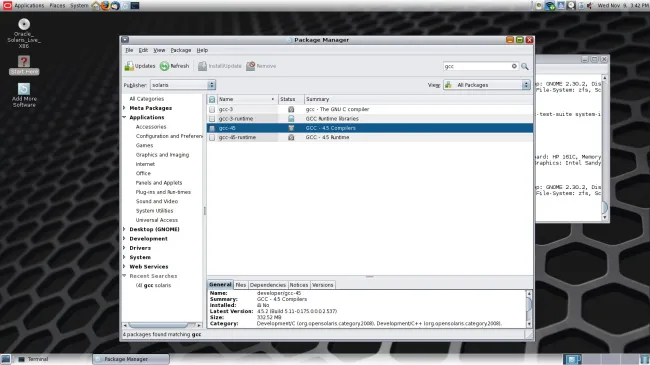Collapse the Applications category
Viewport: 650px width, 365px height.
124,117
